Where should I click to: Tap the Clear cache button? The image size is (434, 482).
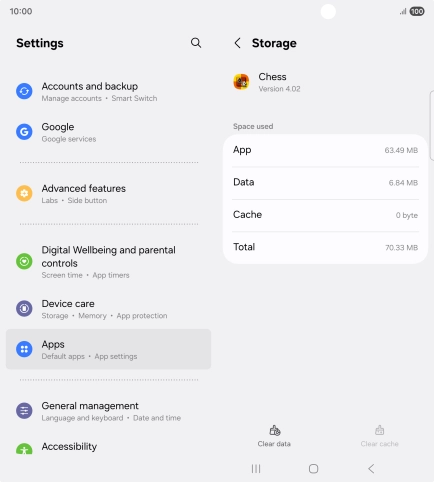tap(379, 436)
